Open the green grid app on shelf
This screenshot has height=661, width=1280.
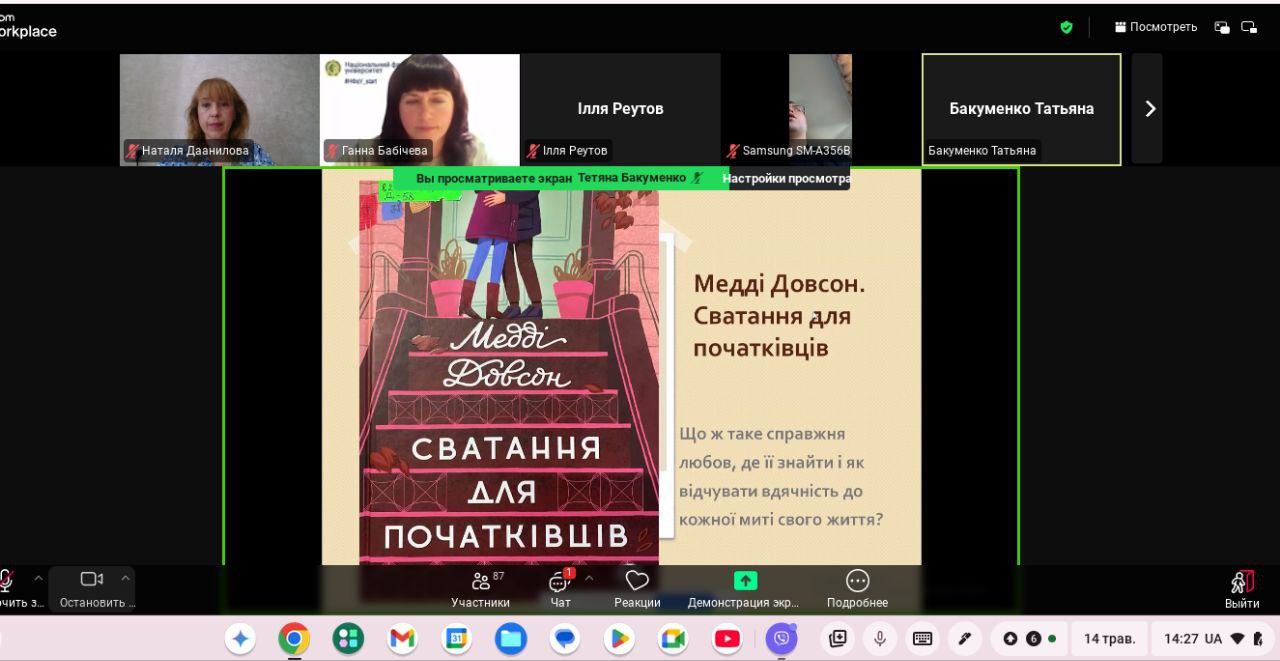[348, 638]
